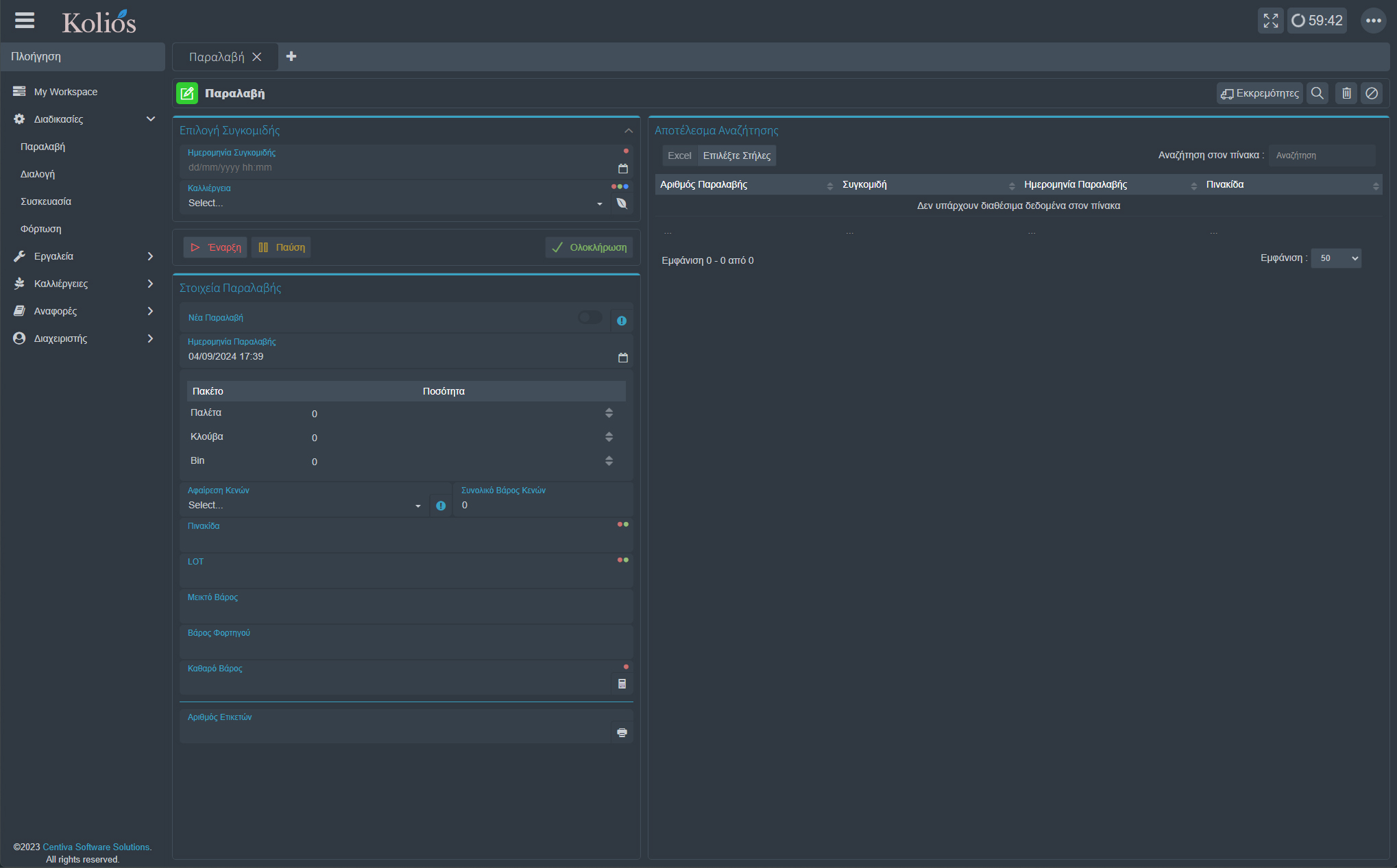Click info icon beside Αφαίρεση Κενών

coord(441,506)
